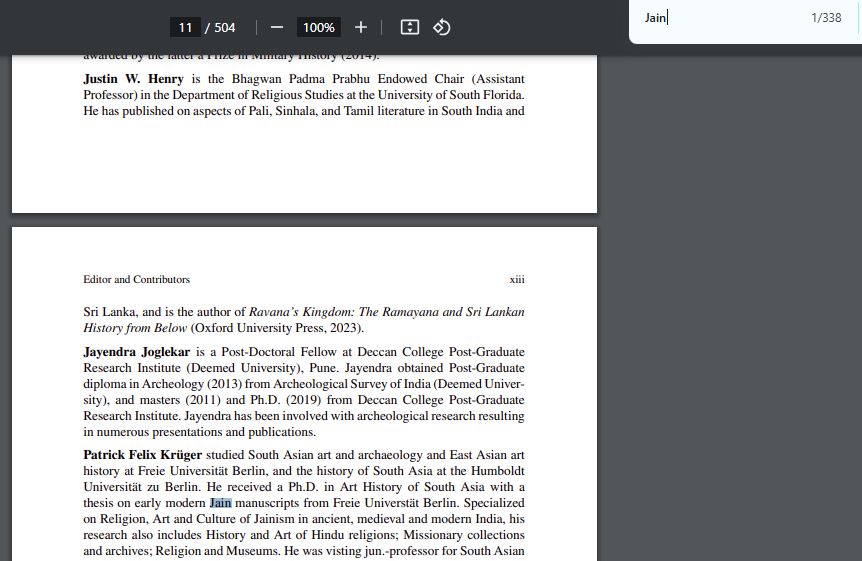Click the total page count "/ 504"

click(221, 27)
